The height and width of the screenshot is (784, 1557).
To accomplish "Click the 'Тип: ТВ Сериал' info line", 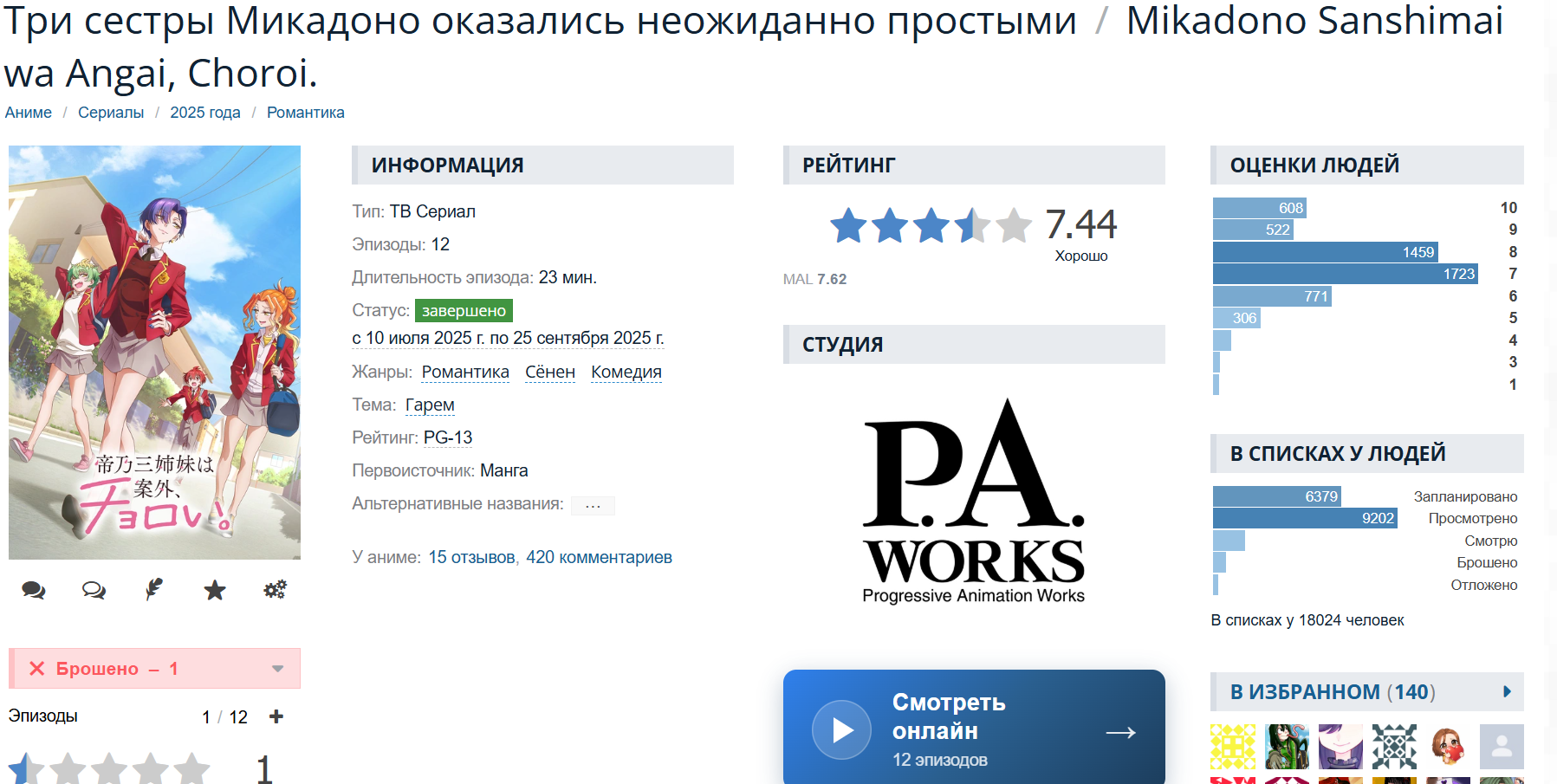I will 413,211.
